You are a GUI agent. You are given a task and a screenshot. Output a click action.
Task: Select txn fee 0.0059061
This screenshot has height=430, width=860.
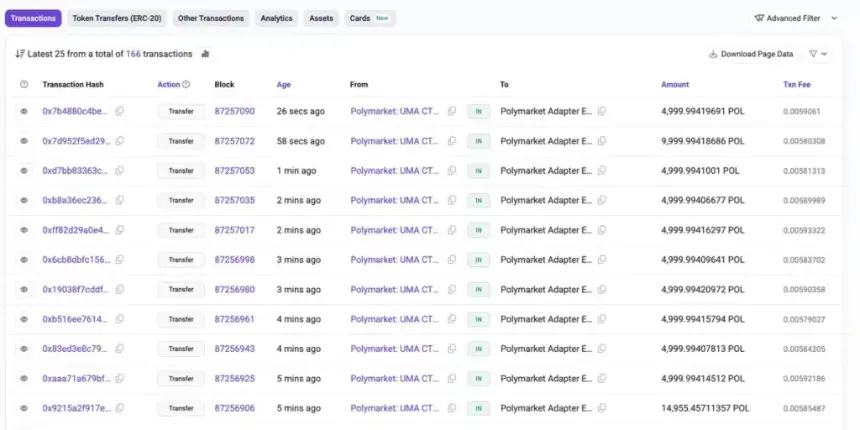[802, 111]
